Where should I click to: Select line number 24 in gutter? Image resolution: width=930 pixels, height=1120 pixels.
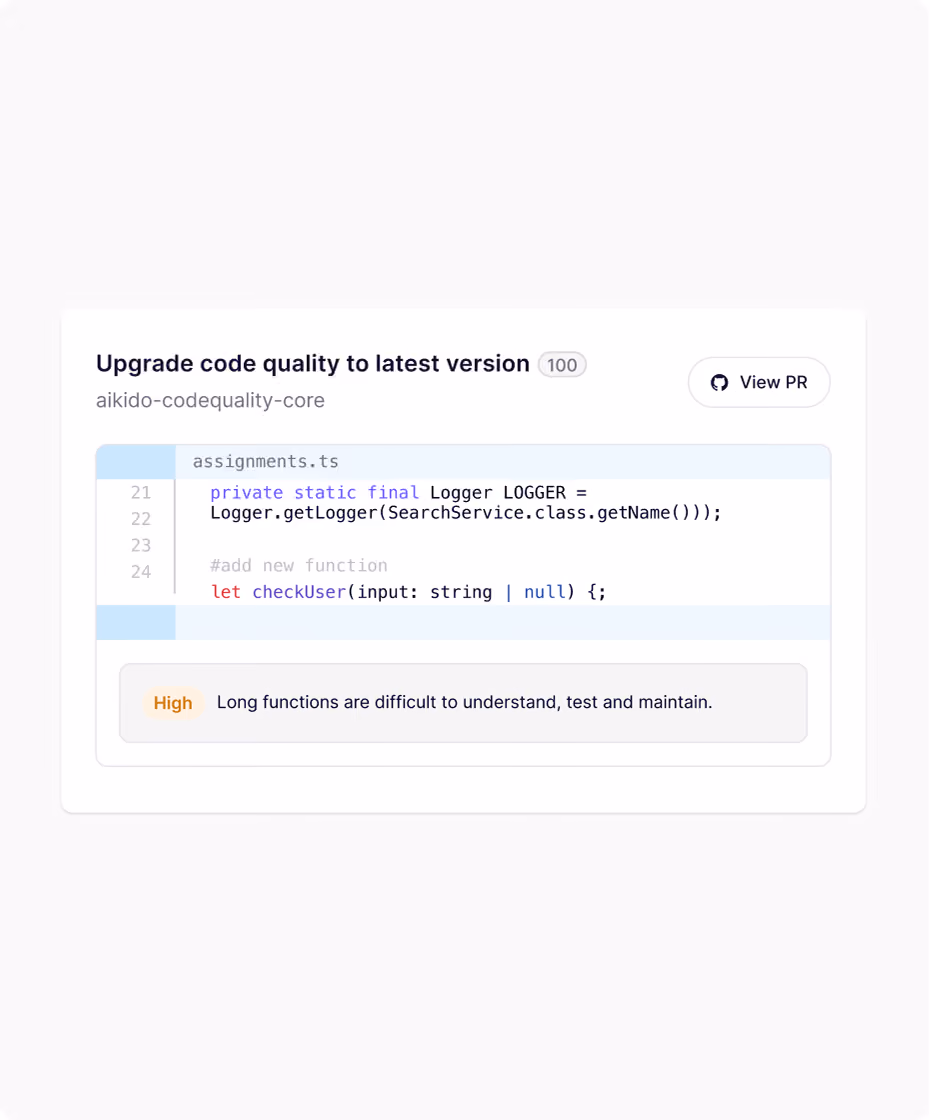click(141, 571)
